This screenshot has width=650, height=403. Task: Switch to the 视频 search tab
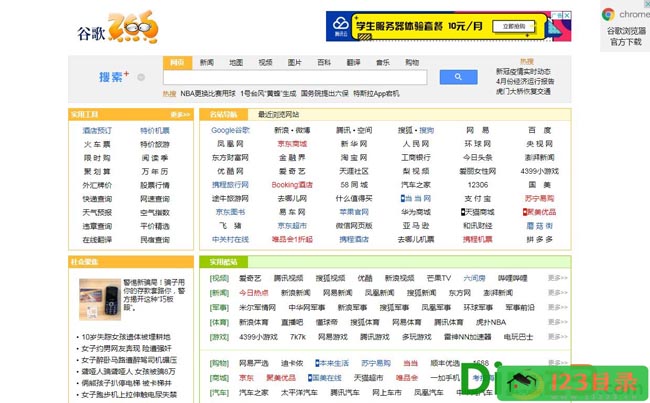point(265,63)
